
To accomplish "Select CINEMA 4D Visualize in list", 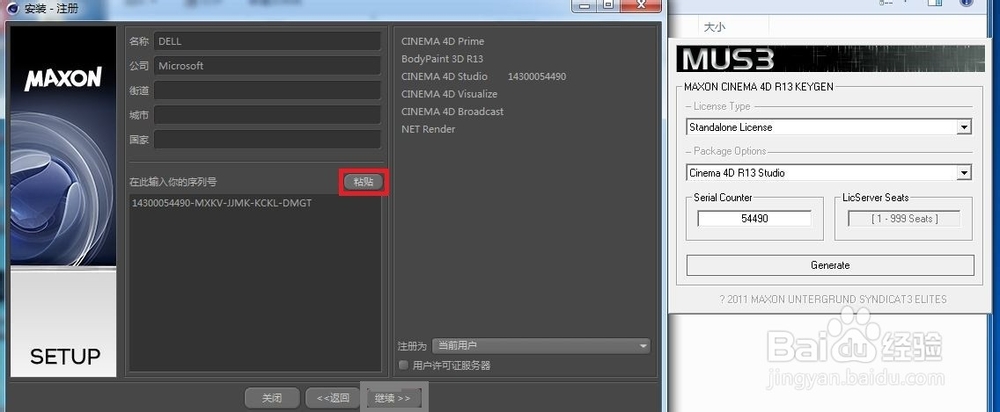I will pos(449,94).
